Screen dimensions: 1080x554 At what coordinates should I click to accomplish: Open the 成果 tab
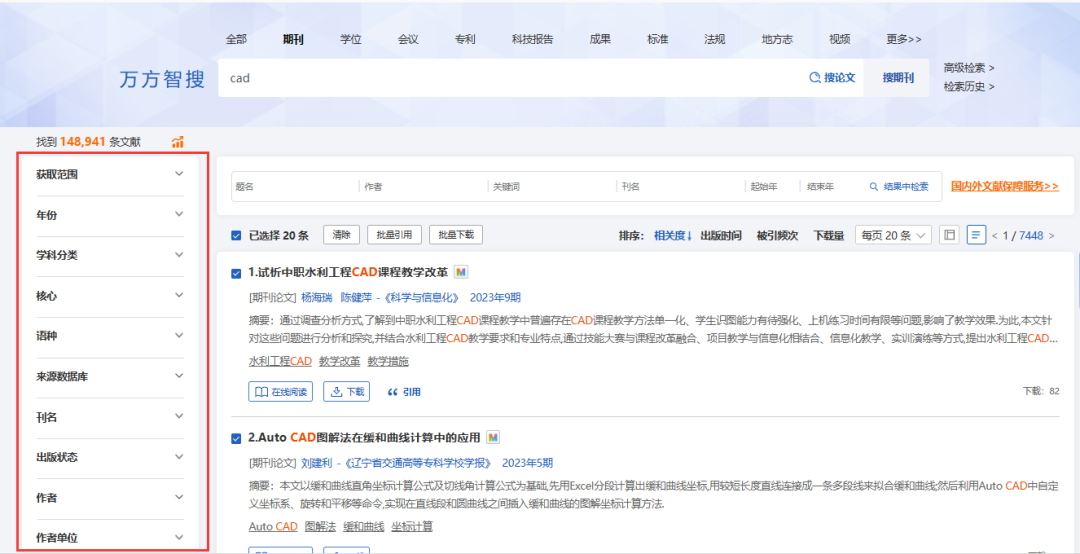(600, 39)
